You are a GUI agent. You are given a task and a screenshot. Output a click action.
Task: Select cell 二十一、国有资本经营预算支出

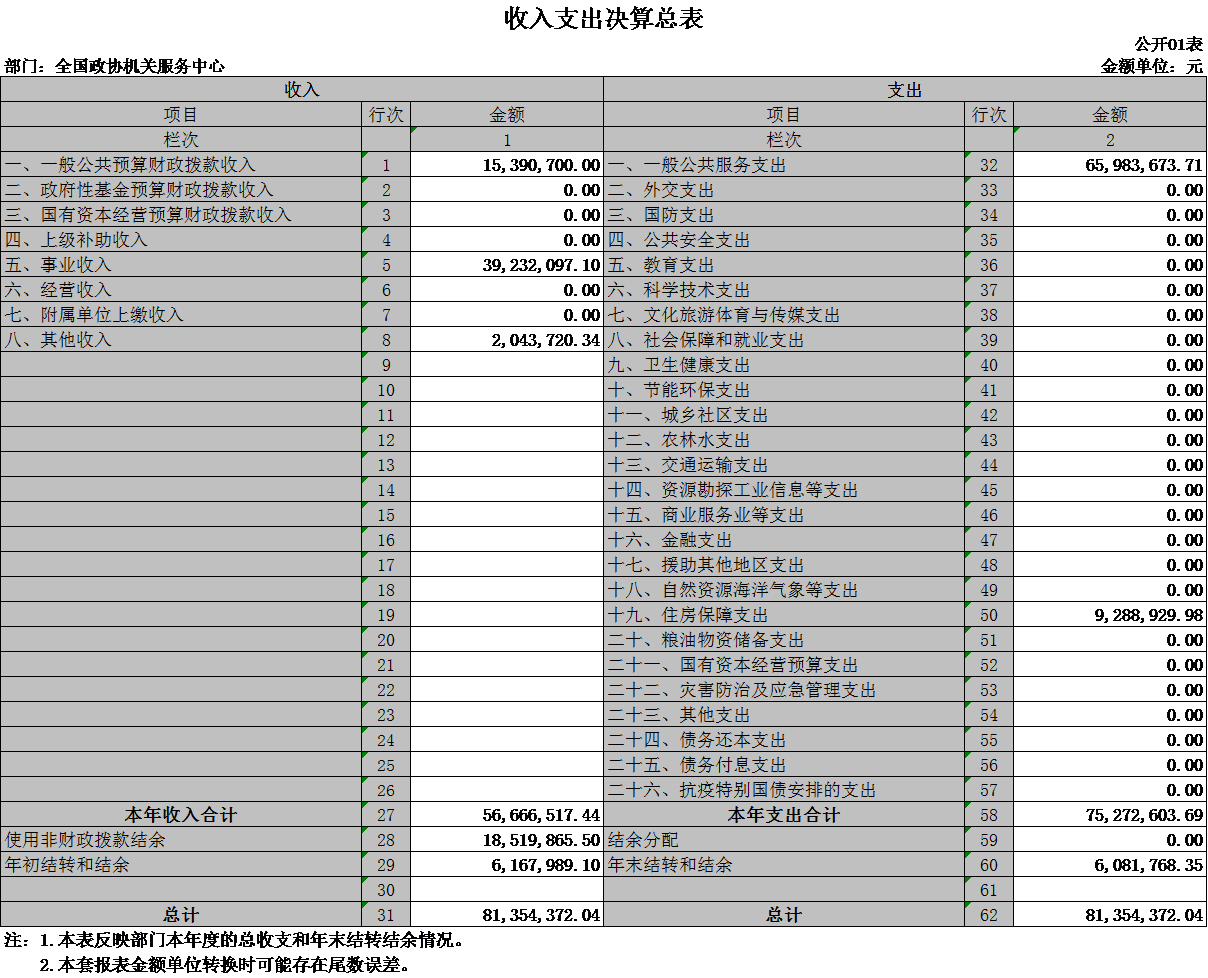pos(784,665)
